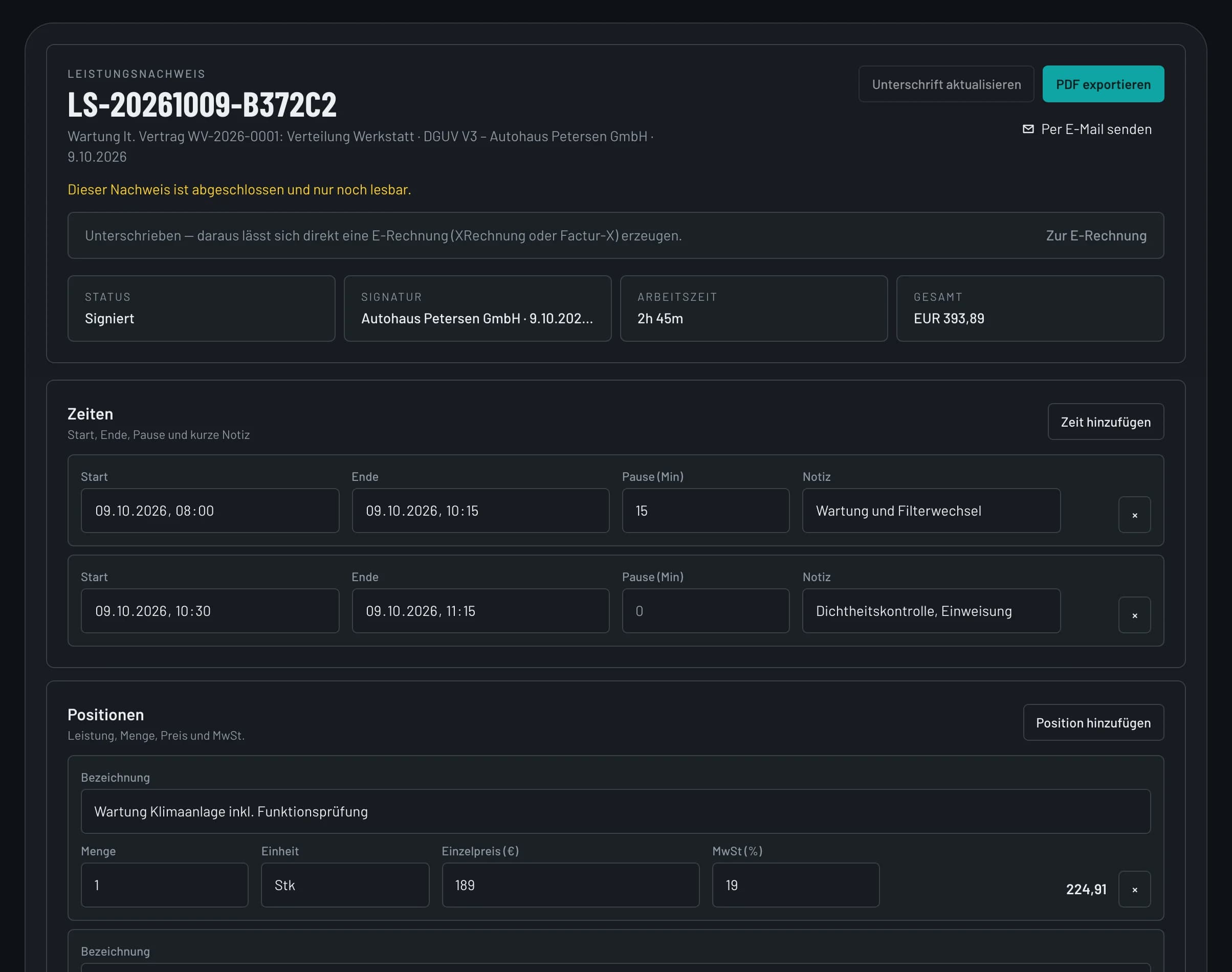Image resolution: width=1232 pixels, height=972 pixels.
Task: Click the Pause field containing 15
Action: (x=705, y=511)
